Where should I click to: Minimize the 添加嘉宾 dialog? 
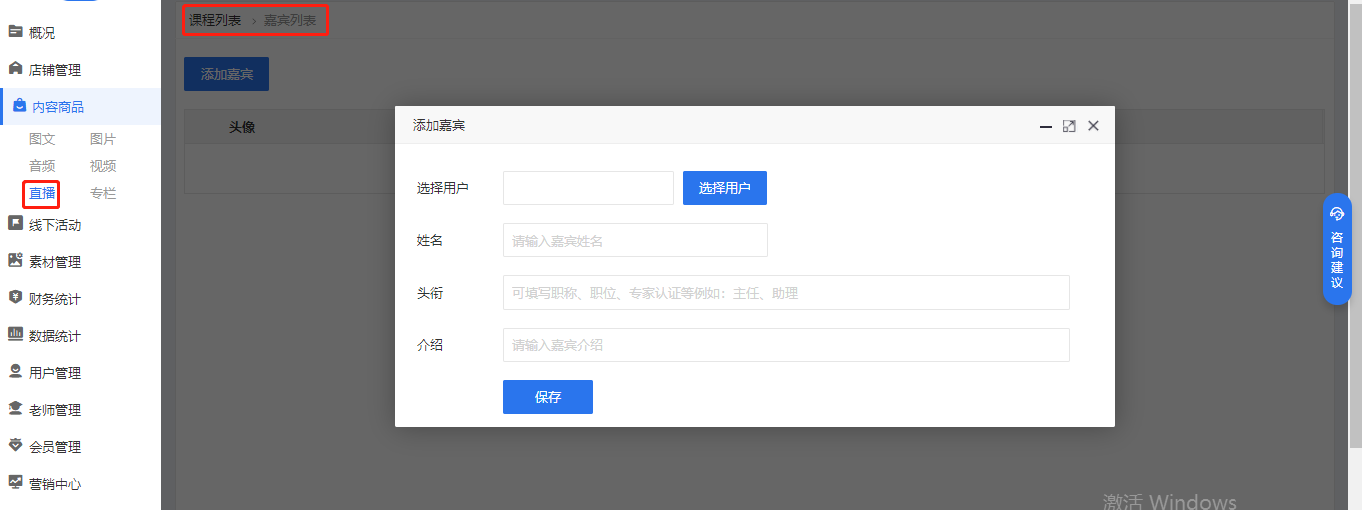(x=1046, y=126)
